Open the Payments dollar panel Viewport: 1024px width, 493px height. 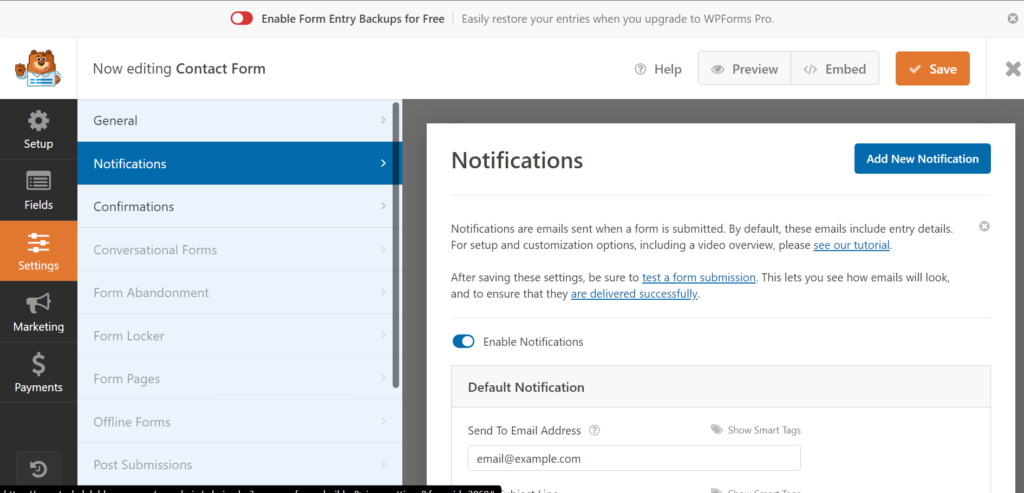click(39, 372)
